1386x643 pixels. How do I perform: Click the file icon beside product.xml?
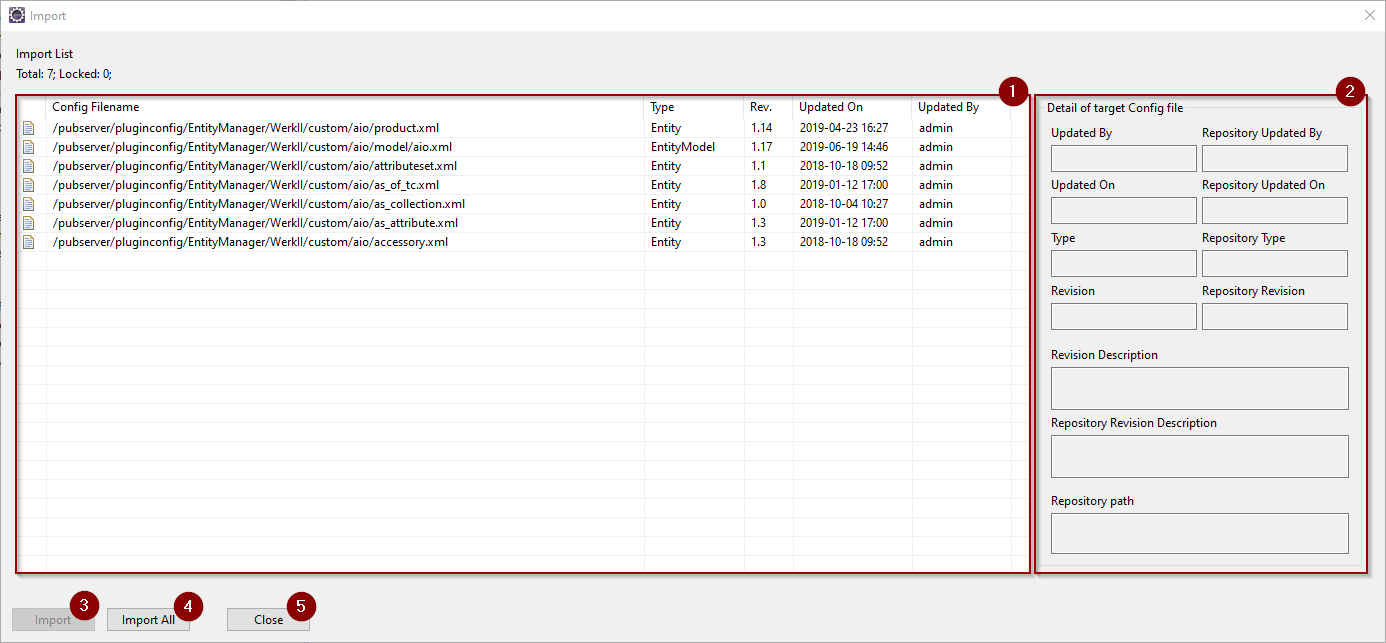[x=29, y=128]
